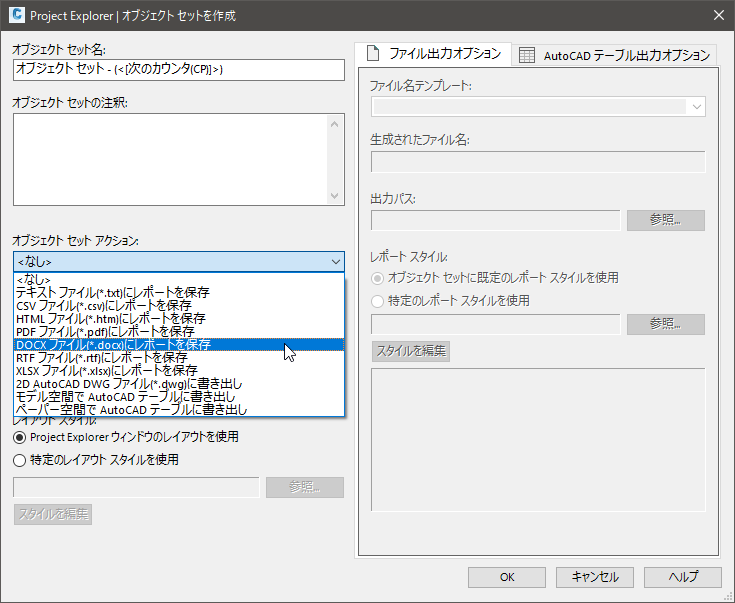Click the 出力パス field

click(x=495, y=220)
